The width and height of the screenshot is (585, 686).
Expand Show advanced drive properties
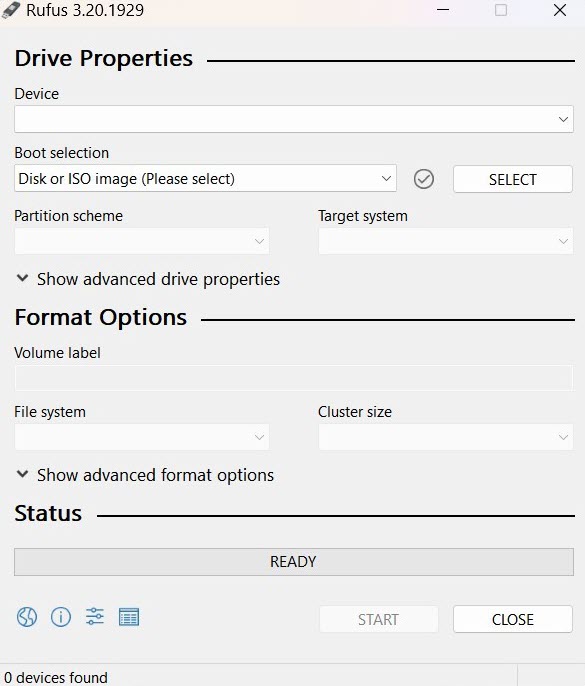tap(147, 279)
